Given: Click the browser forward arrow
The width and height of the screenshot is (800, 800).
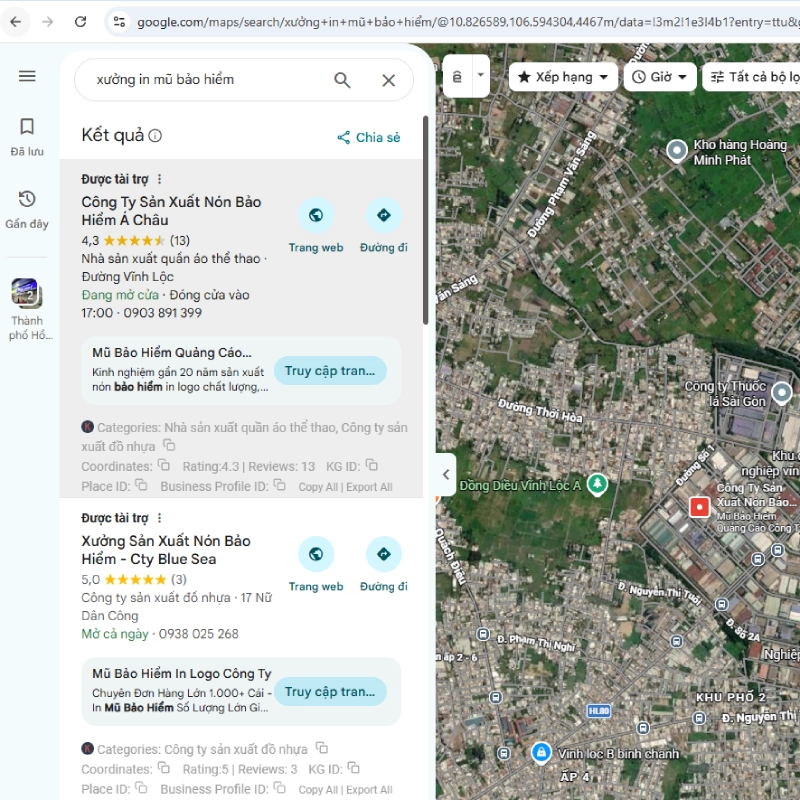Looking at the screenshot, I should (47, 22).
